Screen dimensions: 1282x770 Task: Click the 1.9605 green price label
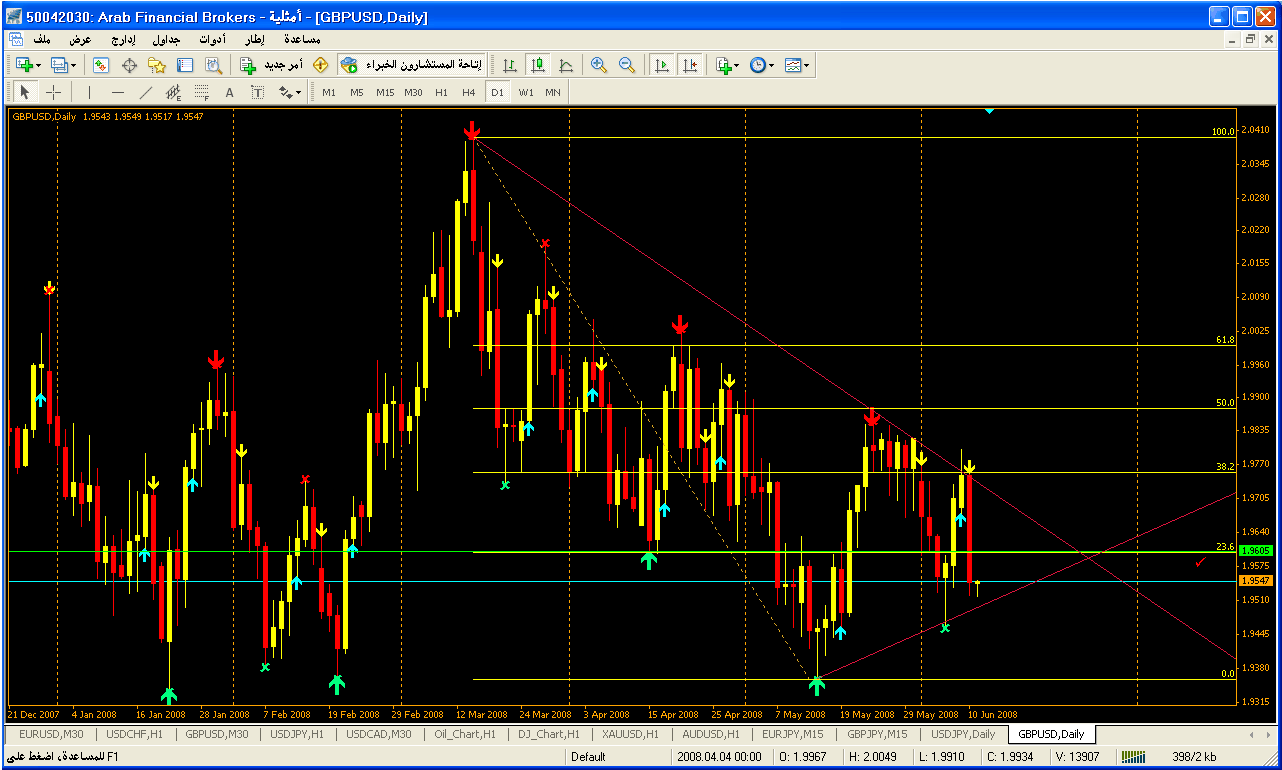click(x=1254, y=551)
